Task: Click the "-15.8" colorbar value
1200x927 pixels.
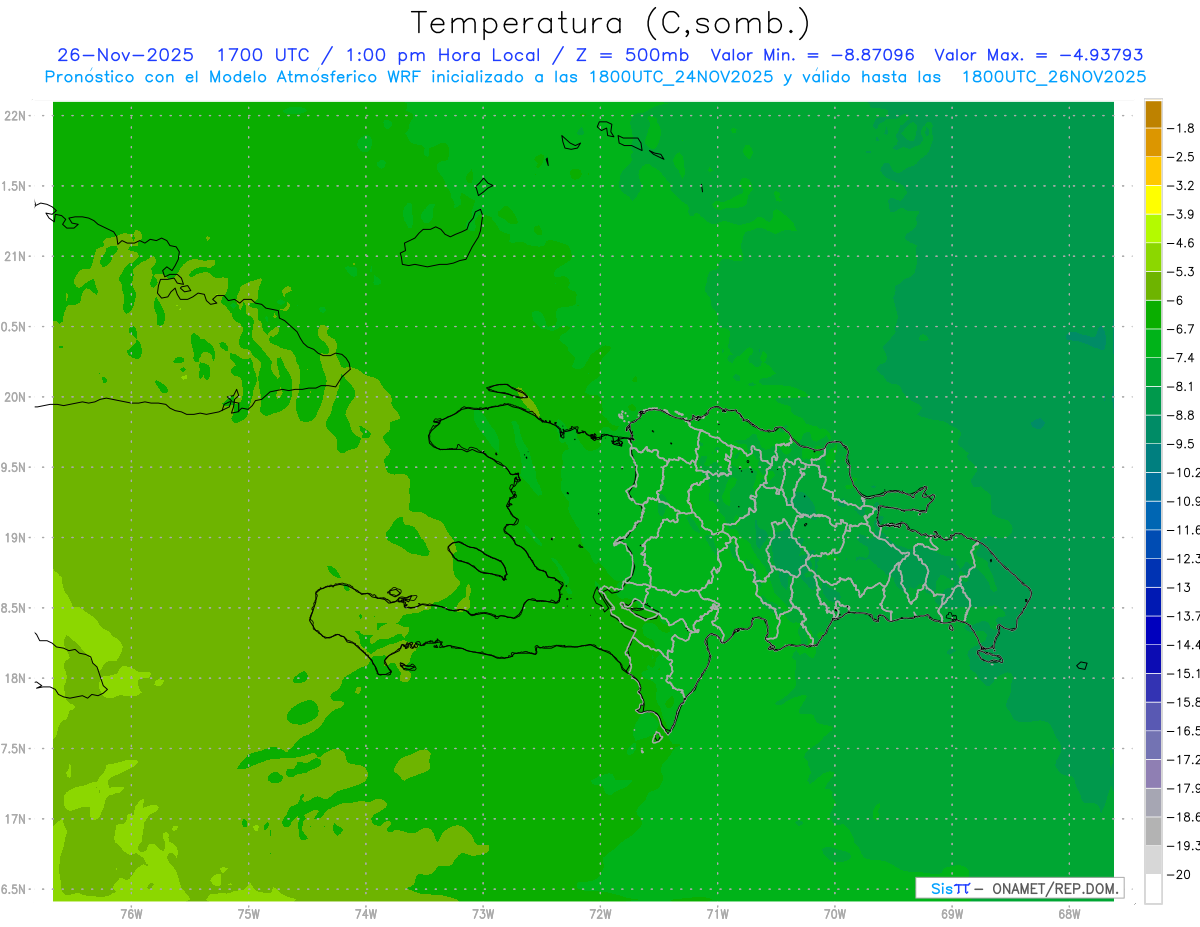Action: (x=1183, y=701)
